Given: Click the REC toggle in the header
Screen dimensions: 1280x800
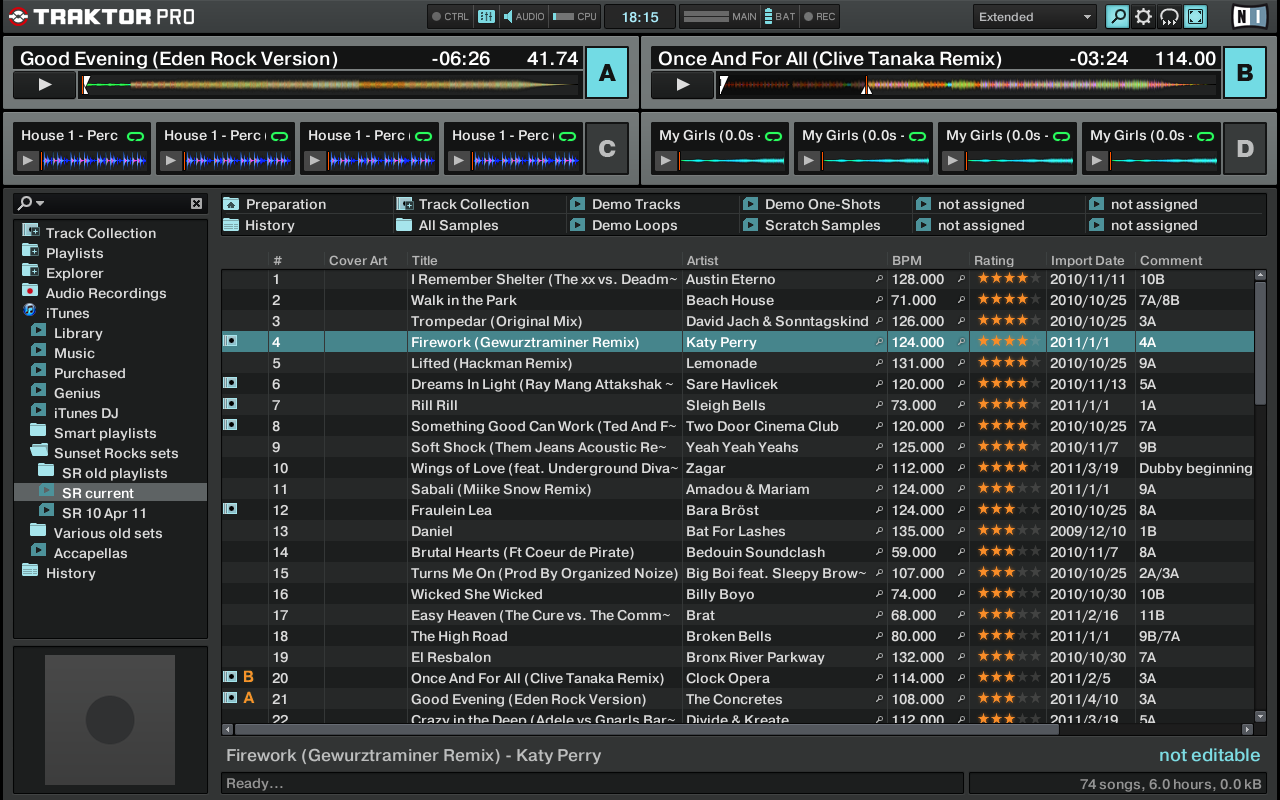Looking at the screenshot, I should pos(820,16).
